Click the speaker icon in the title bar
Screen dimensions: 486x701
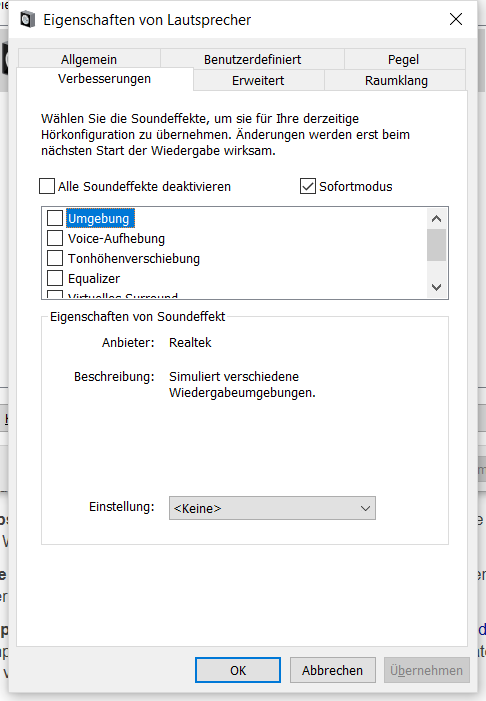[27, 20]
